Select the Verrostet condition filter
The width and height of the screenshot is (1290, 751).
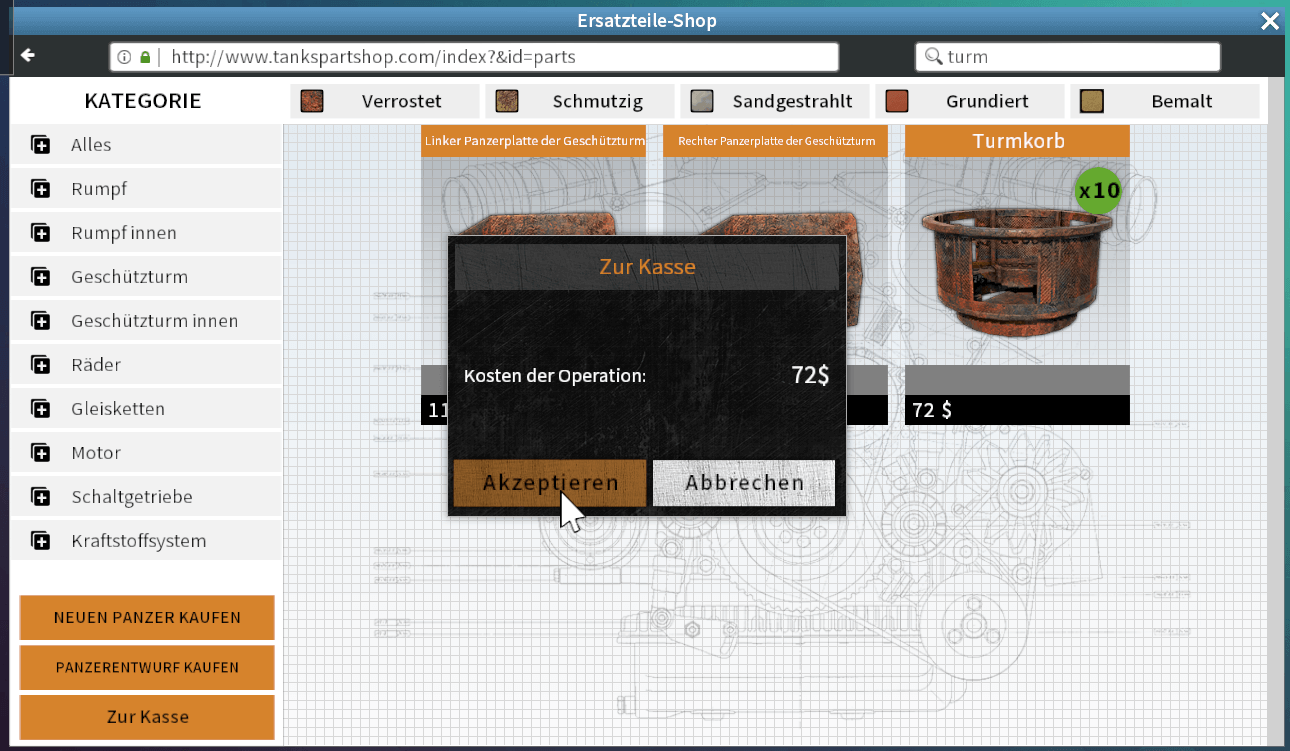tap(382, 101)
